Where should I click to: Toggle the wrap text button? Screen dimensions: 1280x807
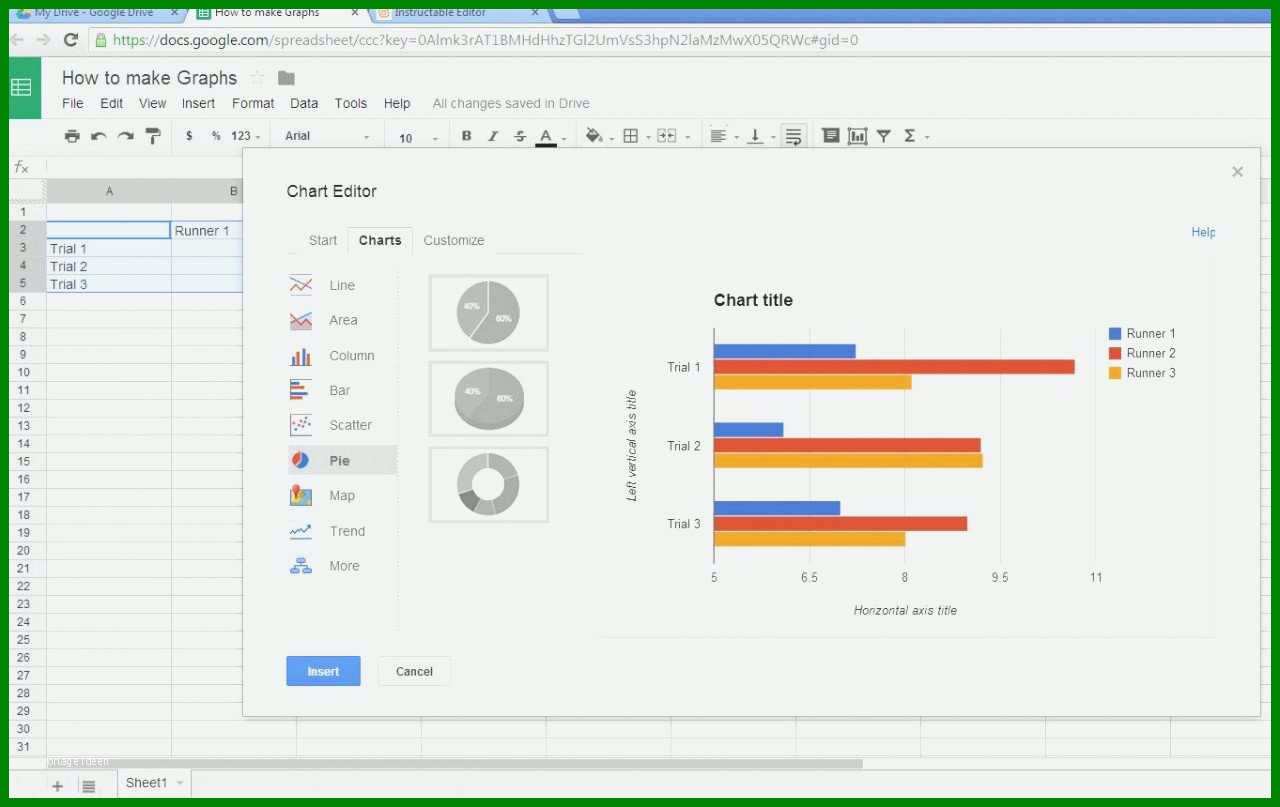click(794, 136)
